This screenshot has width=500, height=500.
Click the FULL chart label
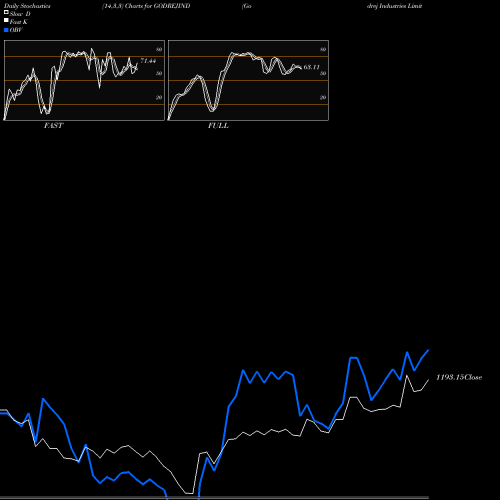218,126
